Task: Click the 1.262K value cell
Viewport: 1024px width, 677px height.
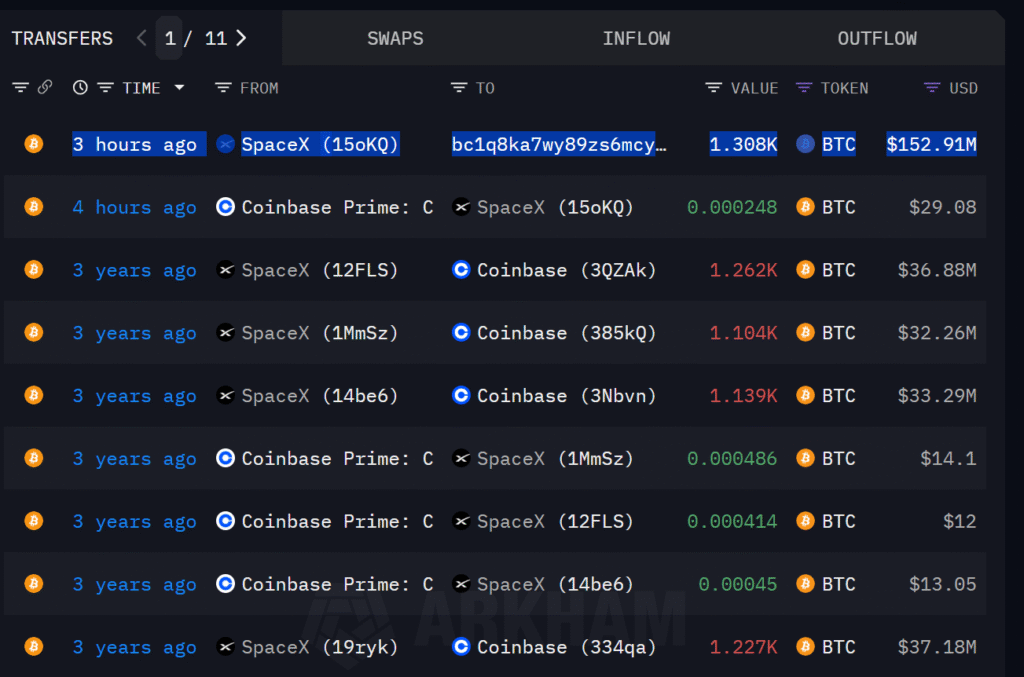Action: 743,270
